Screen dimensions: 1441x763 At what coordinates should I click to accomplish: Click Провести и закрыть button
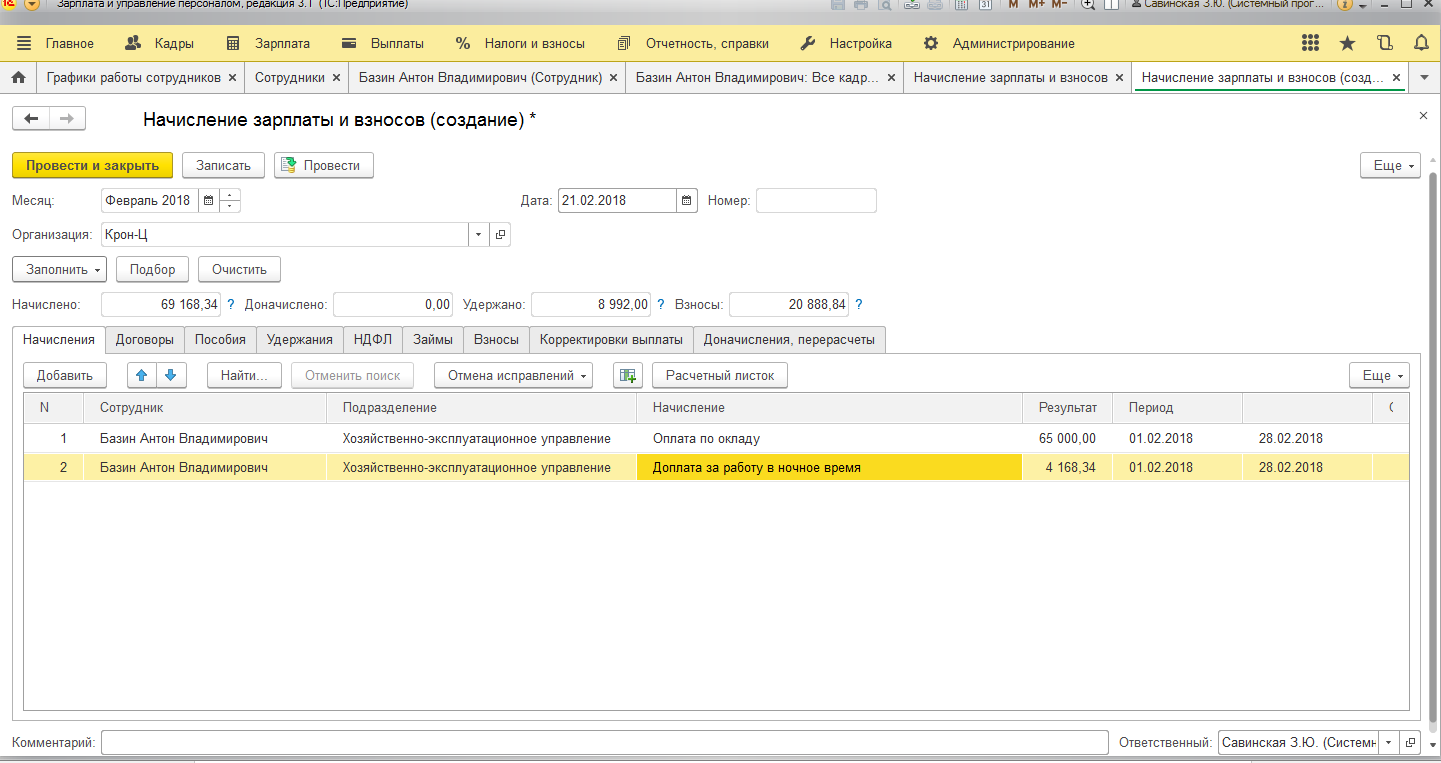point(92,165)
